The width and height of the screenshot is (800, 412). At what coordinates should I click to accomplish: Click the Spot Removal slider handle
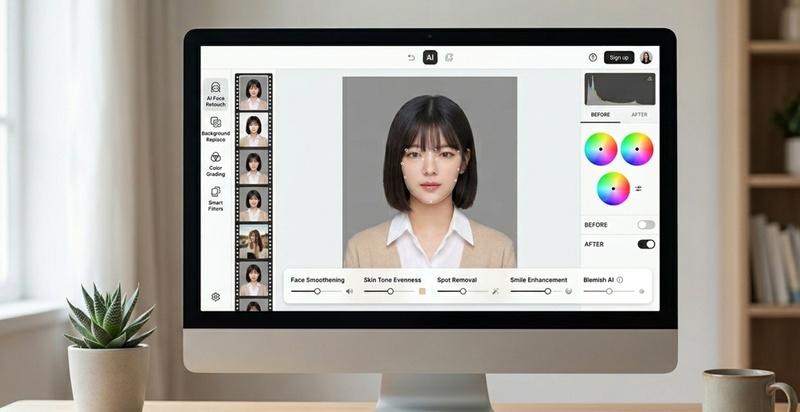click(x=463, y=291)
